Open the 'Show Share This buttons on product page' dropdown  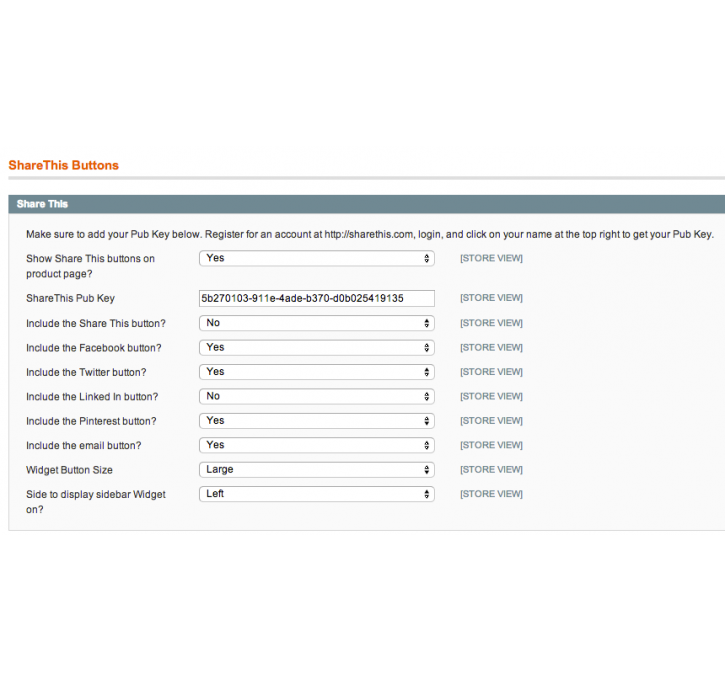pos(317,258)
